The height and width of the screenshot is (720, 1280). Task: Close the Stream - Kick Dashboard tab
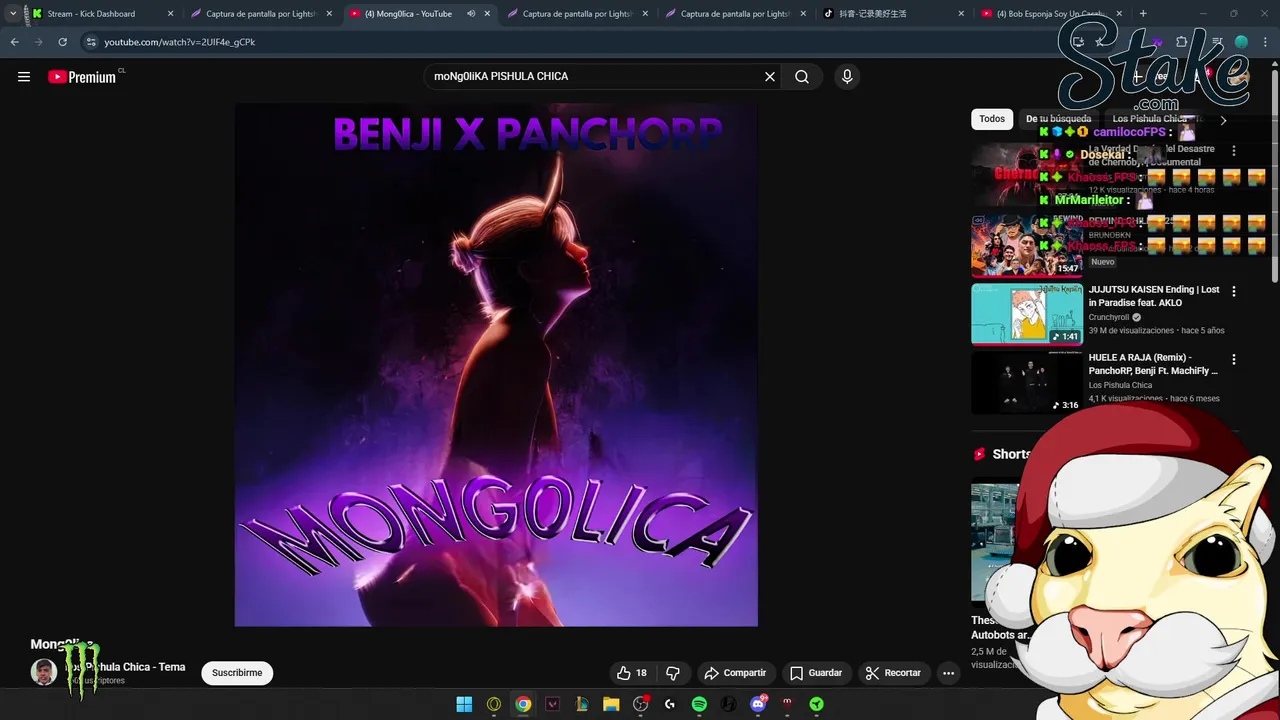171,14
